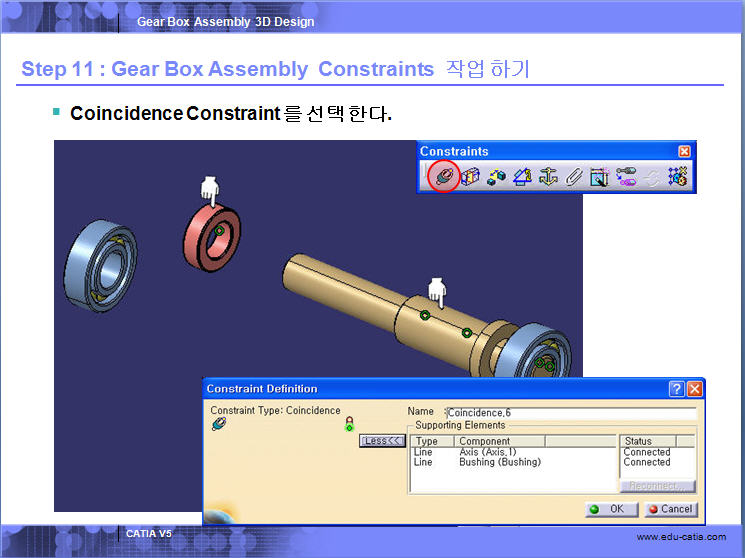Click the Reuse Pattern icon
This screenshot has height=558, width=745.
coord(678,177)
